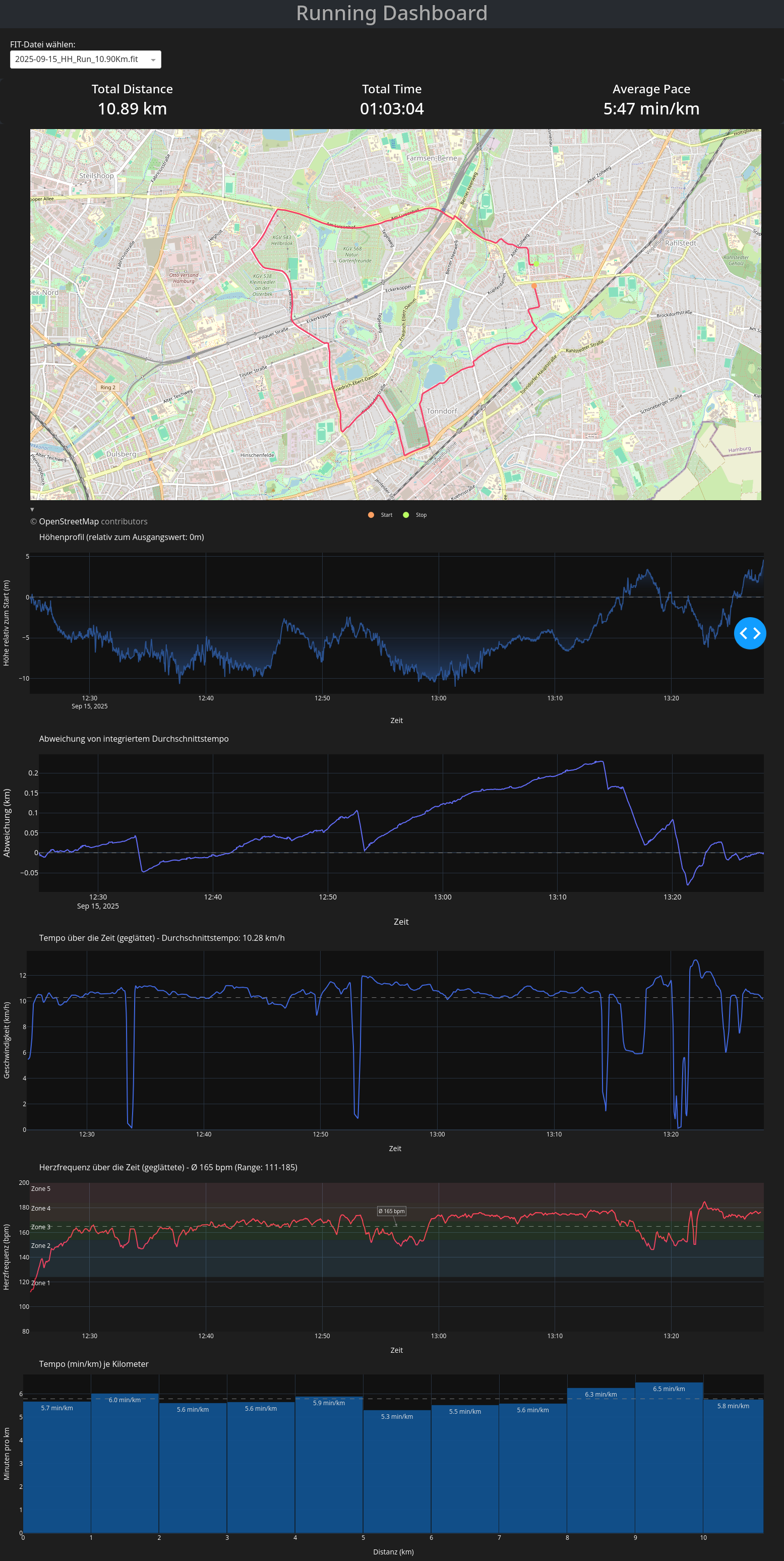
Task: Click the dropdown arrow beside the FIT filename
Action: [153, 60]
